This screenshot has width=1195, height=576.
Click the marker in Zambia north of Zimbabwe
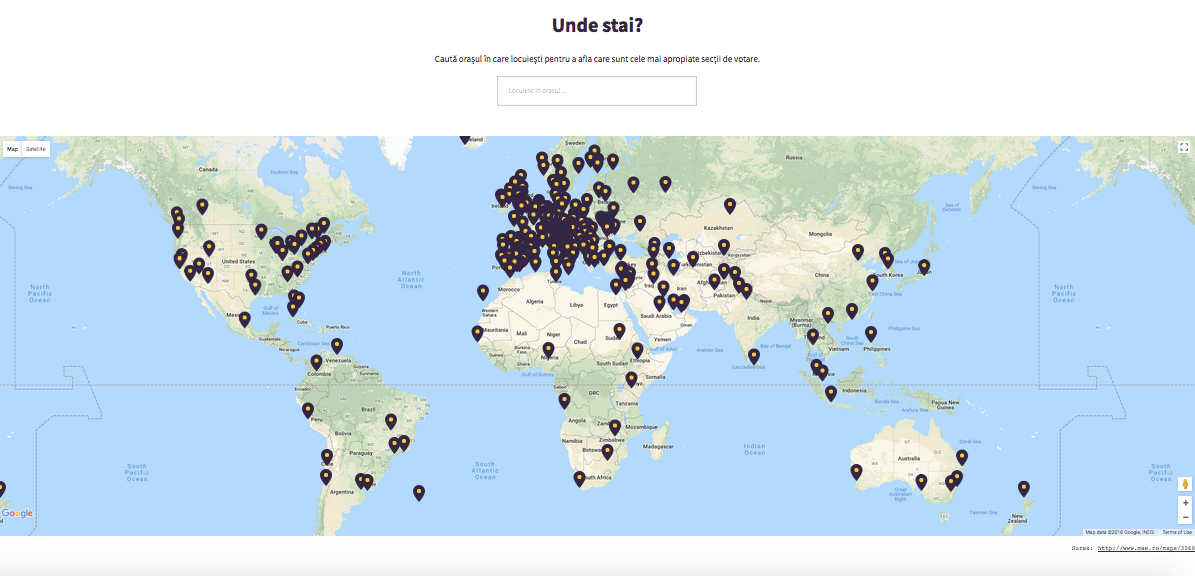(x=615, y=427)
